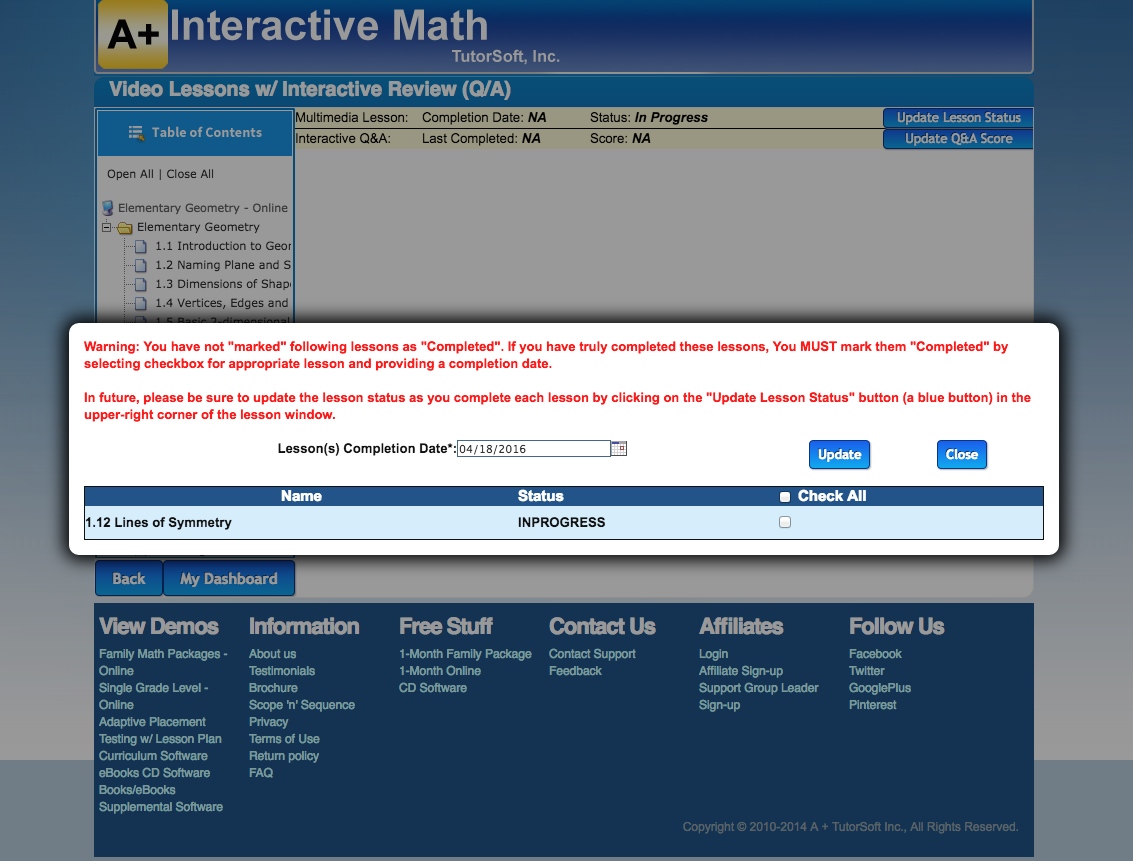This screenshot has width=1133, height=861.
Task: Click the Update button in the warning dialog
Action: (x=839, y=454)
